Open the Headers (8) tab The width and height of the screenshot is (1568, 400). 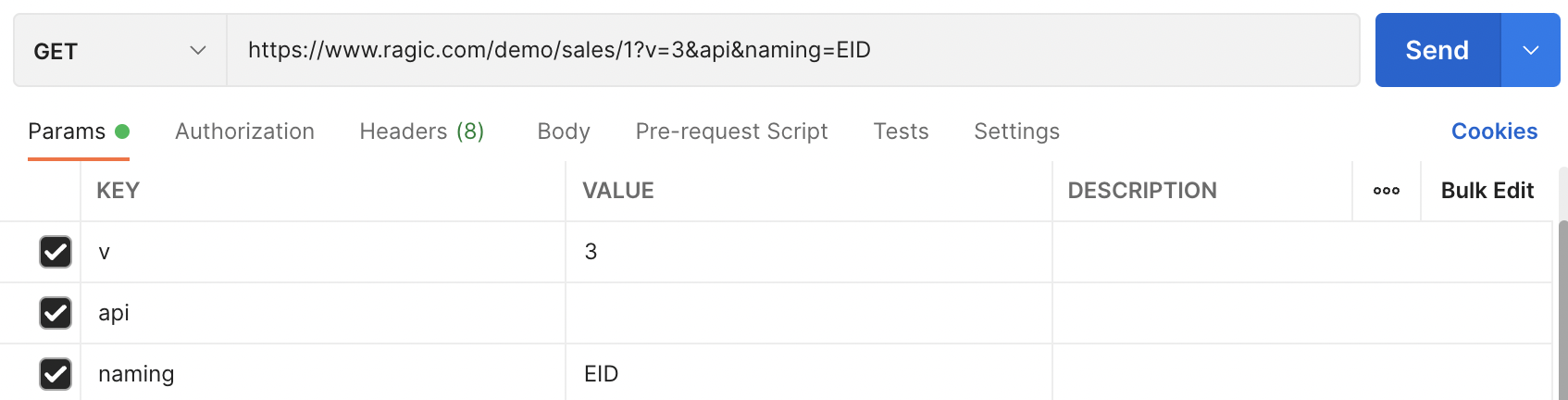pos(421,131)
